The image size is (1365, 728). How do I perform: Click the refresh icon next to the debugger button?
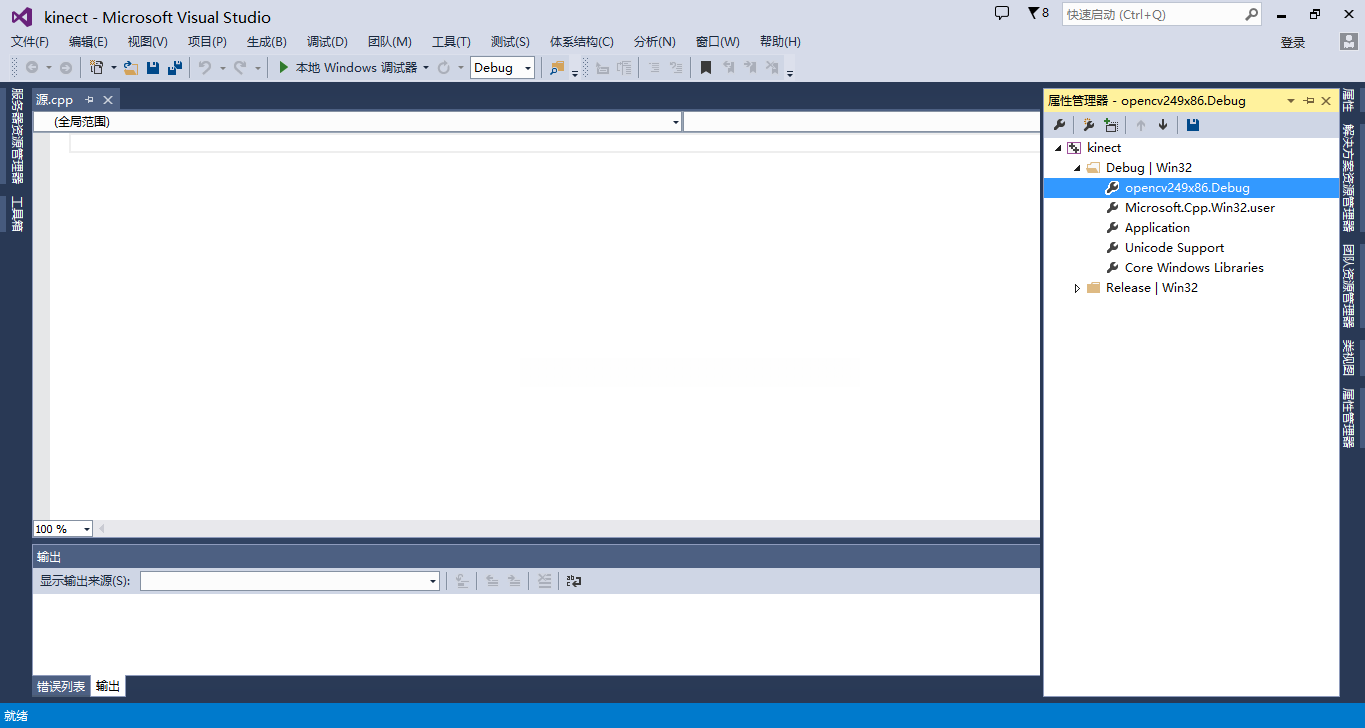tap(444, 68)
